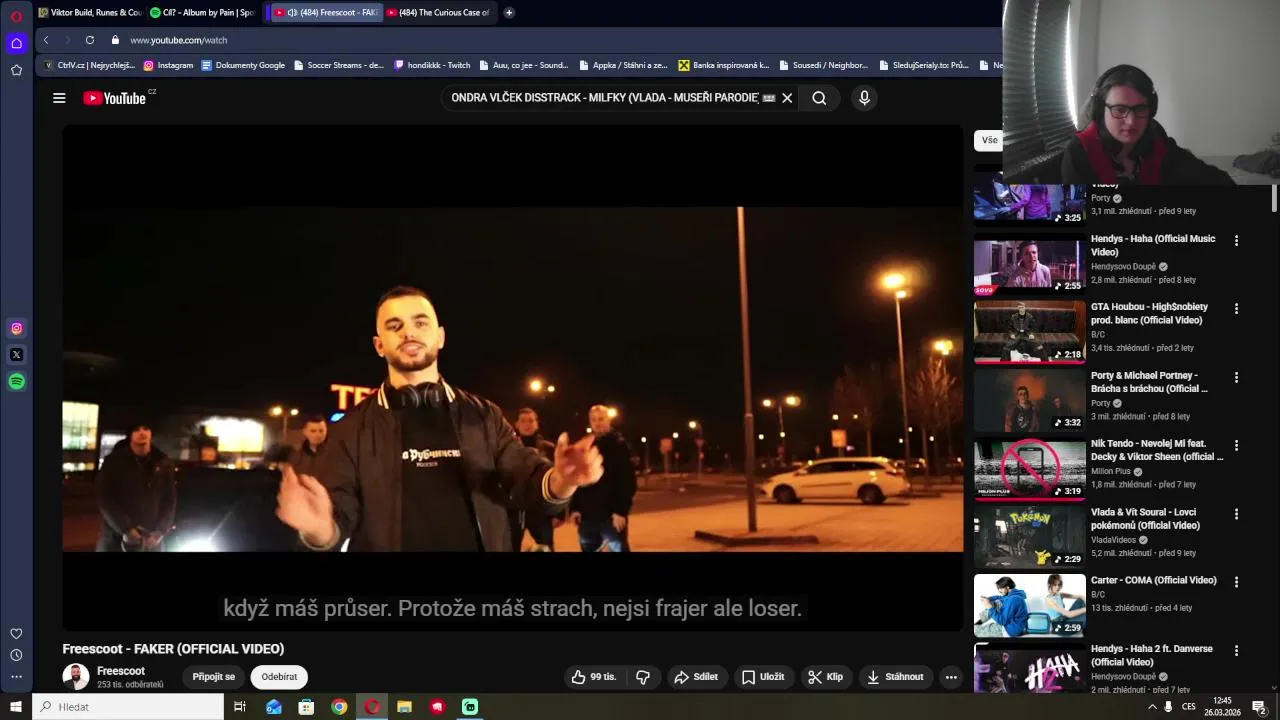Open Instagram bookmark in bookmarks bar

168,65
